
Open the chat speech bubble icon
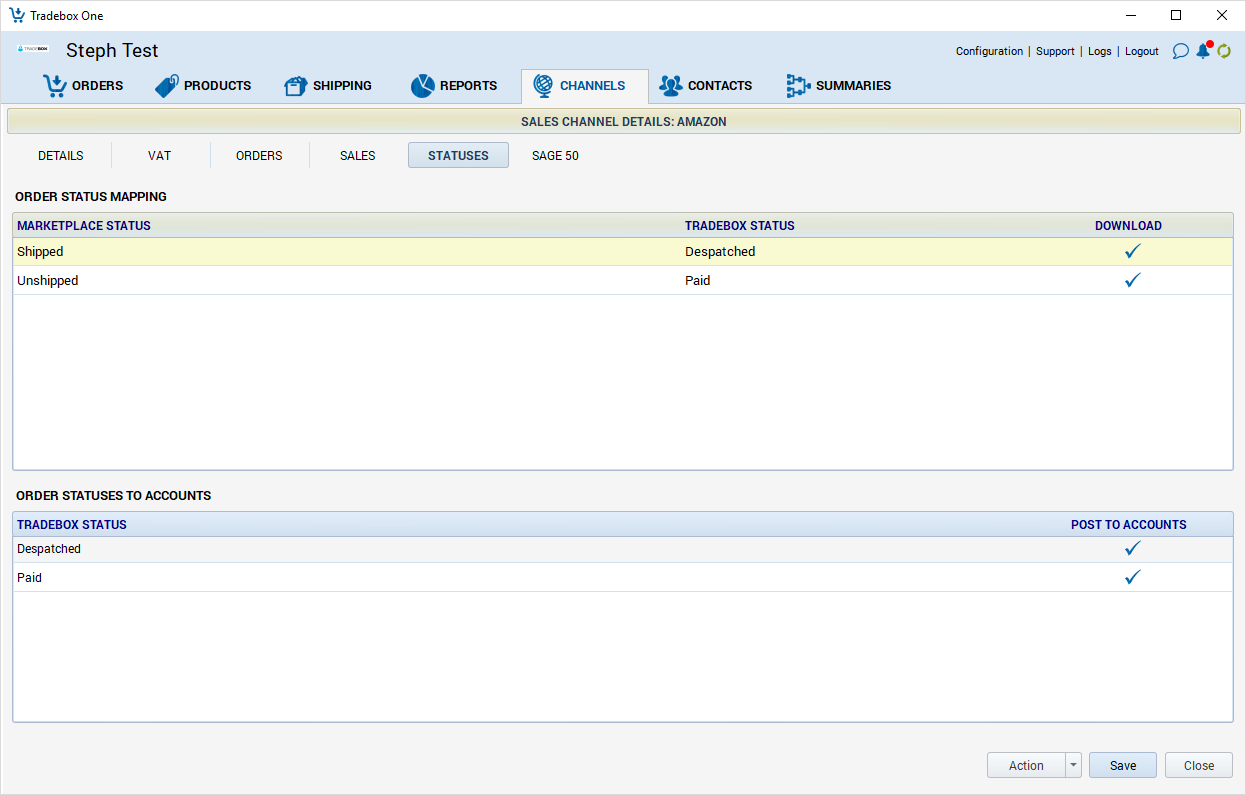point(1180,51)
